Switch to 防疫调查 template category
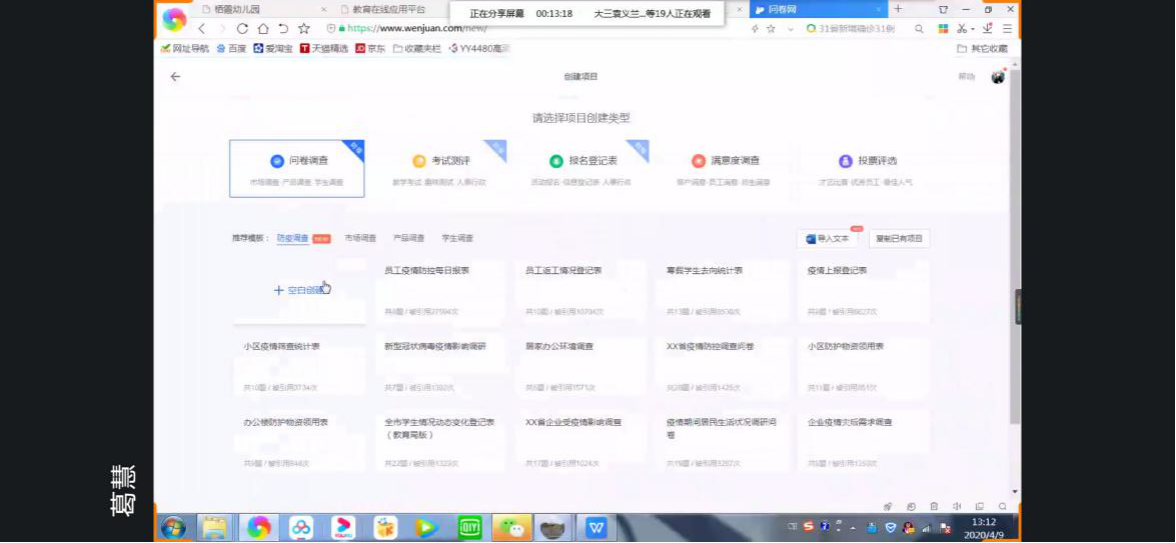1176x543 pixels. (x=292, y=238)
